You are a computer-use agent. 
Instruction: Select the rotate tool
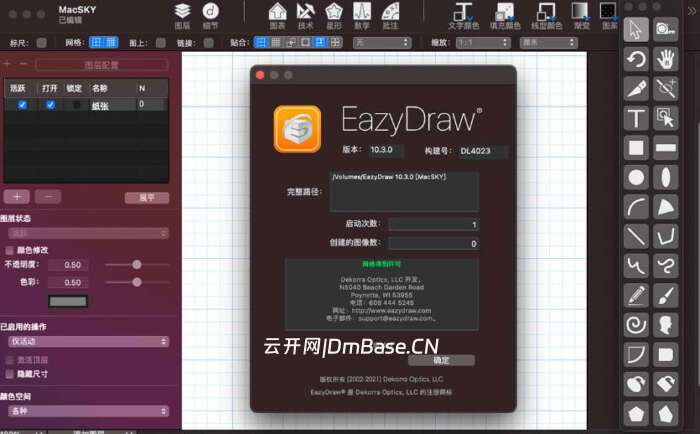click(636, 59)
